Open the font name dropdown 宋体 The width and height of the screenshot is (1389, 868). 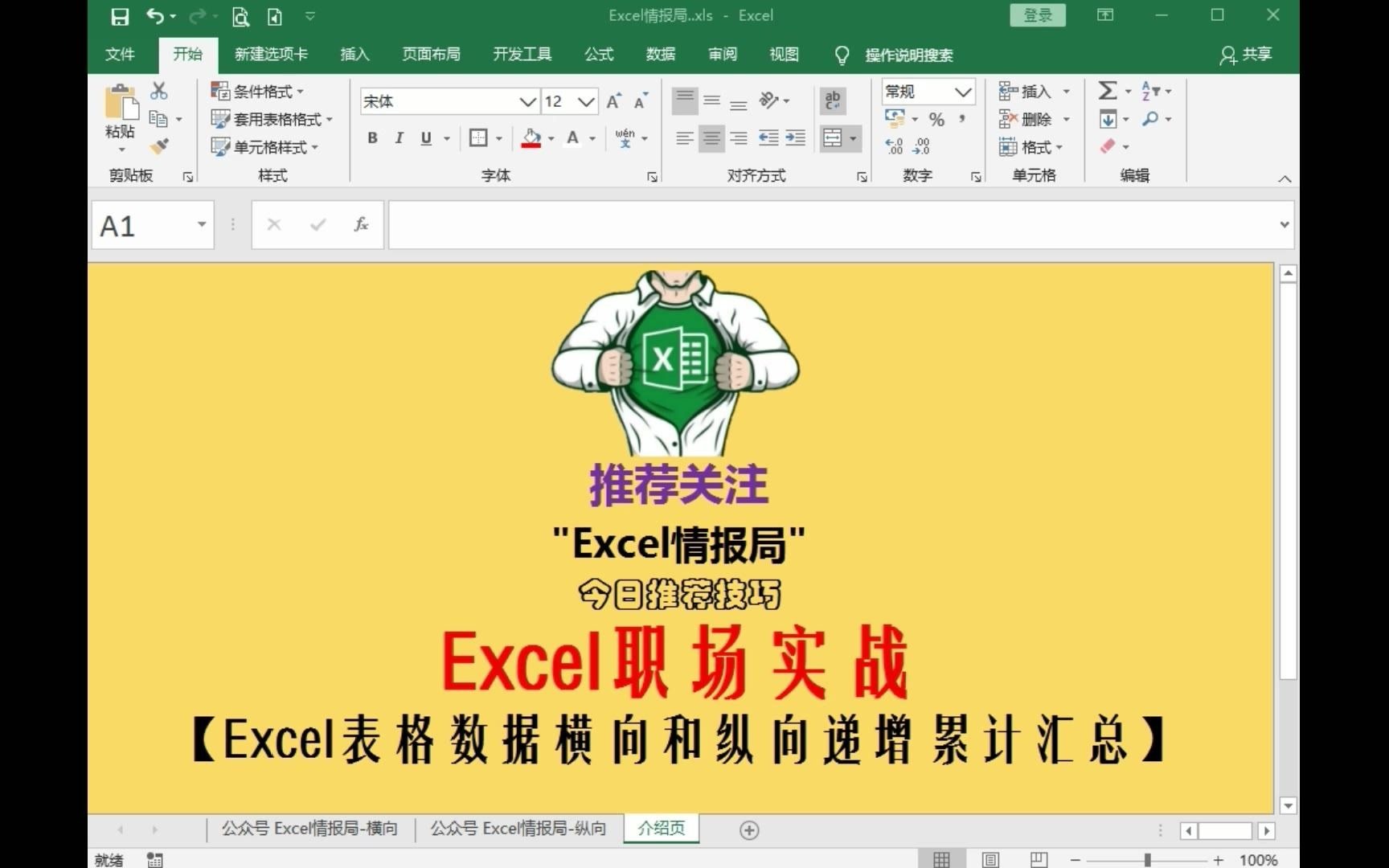coord(527,101)
